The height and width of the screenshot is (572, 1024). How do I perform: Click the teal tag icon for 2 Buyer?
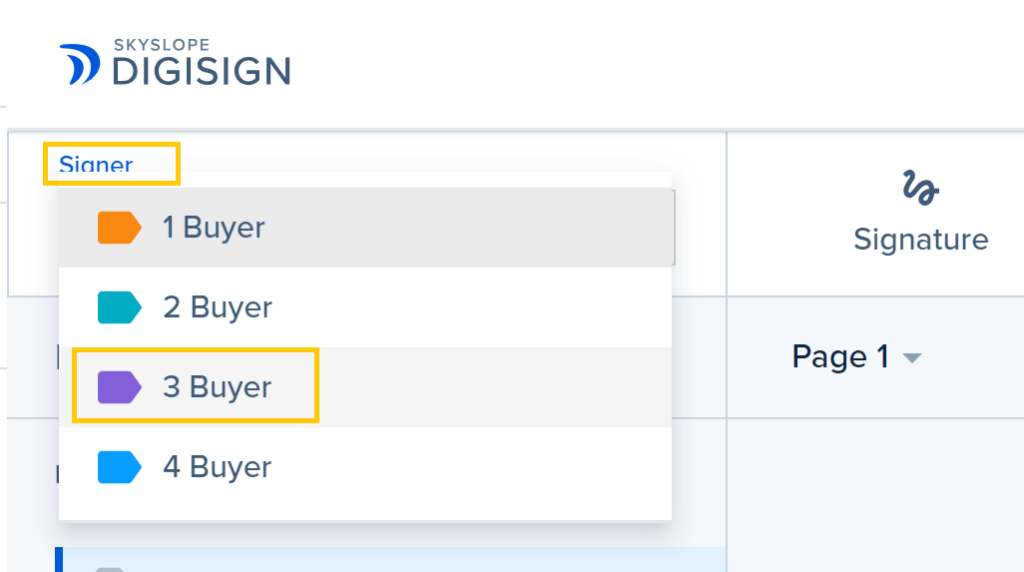[x=119, y=307]
